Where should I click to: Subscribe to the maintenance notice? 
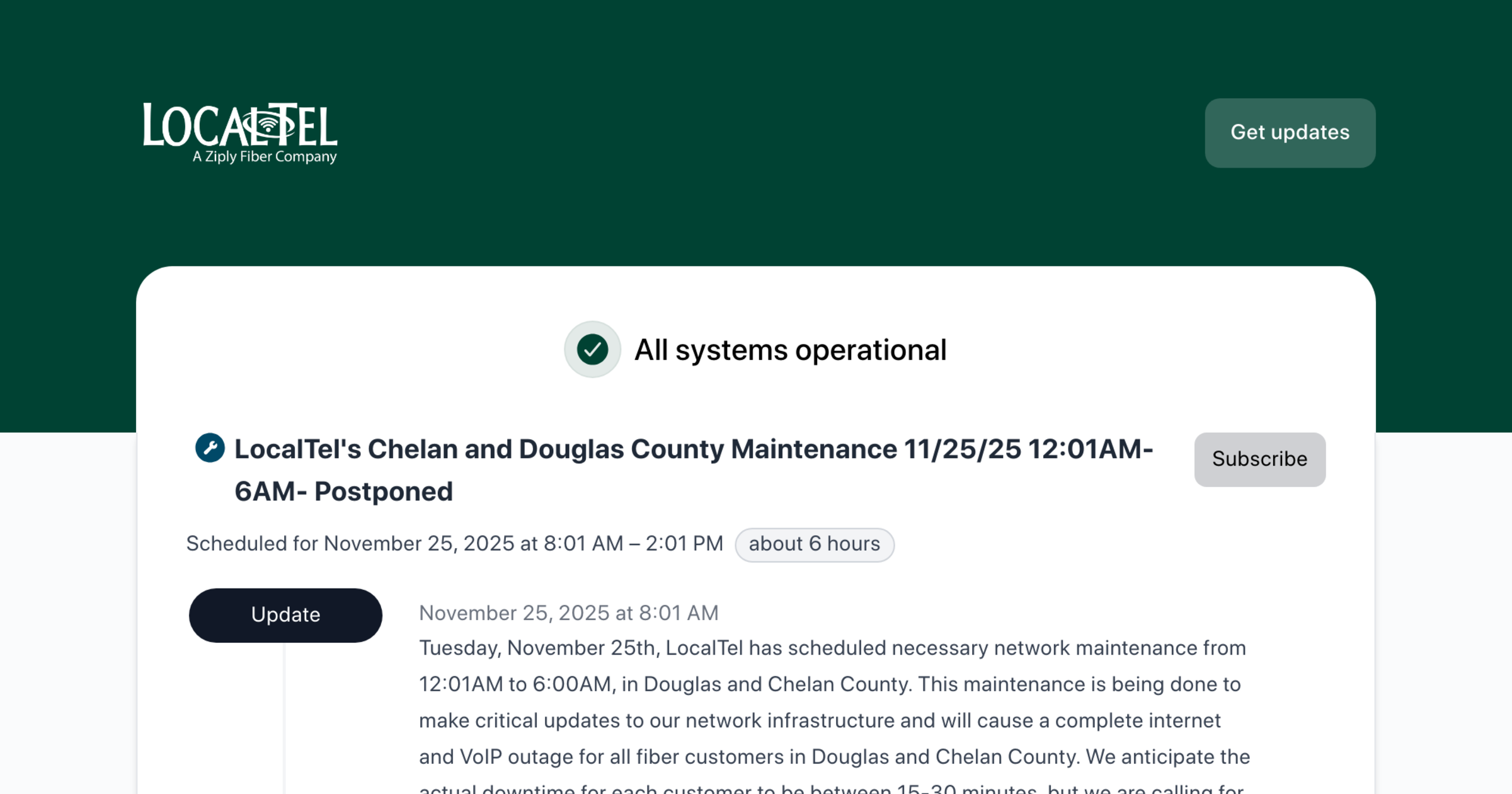1259,459
